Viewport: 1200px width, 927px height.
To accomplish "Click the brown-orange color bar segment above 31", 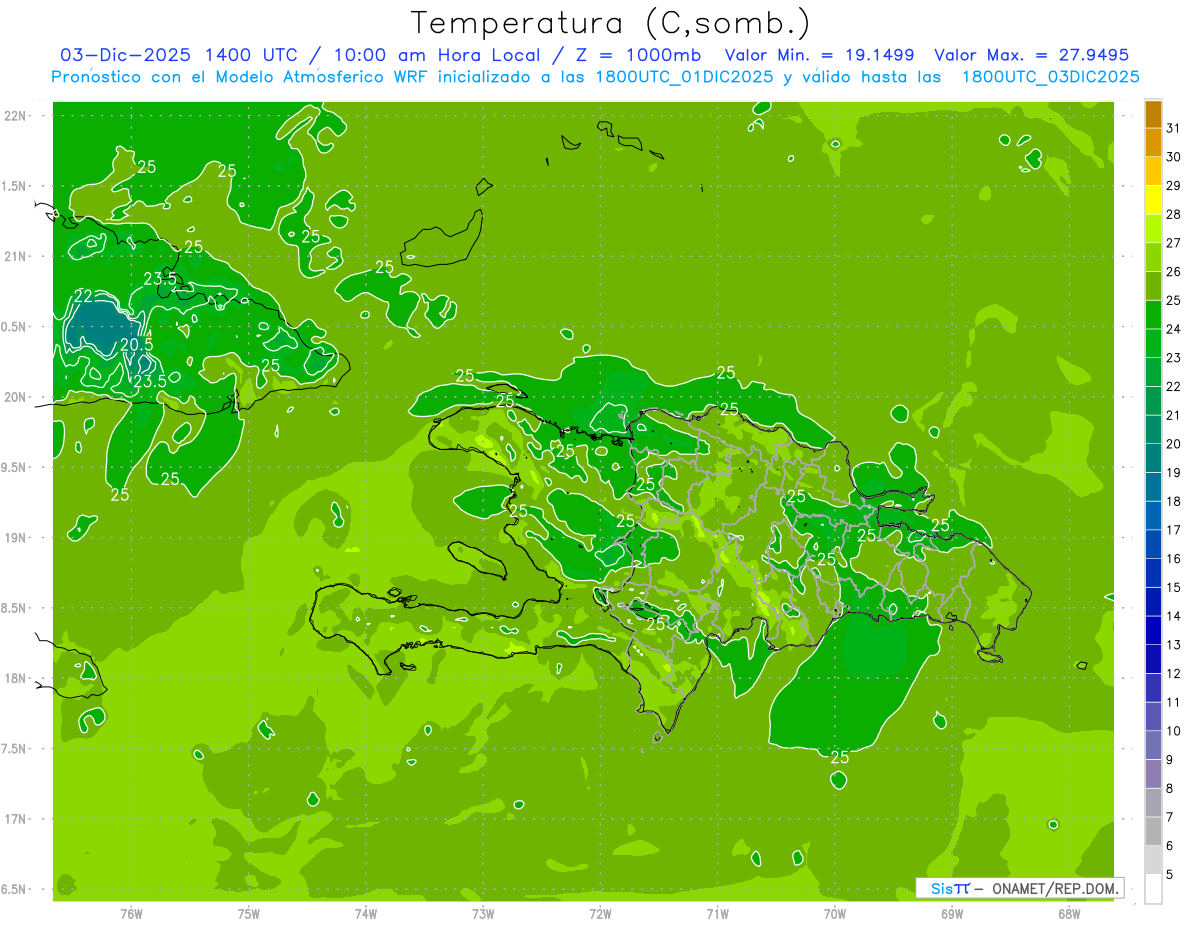I will tap(1153, 114).
